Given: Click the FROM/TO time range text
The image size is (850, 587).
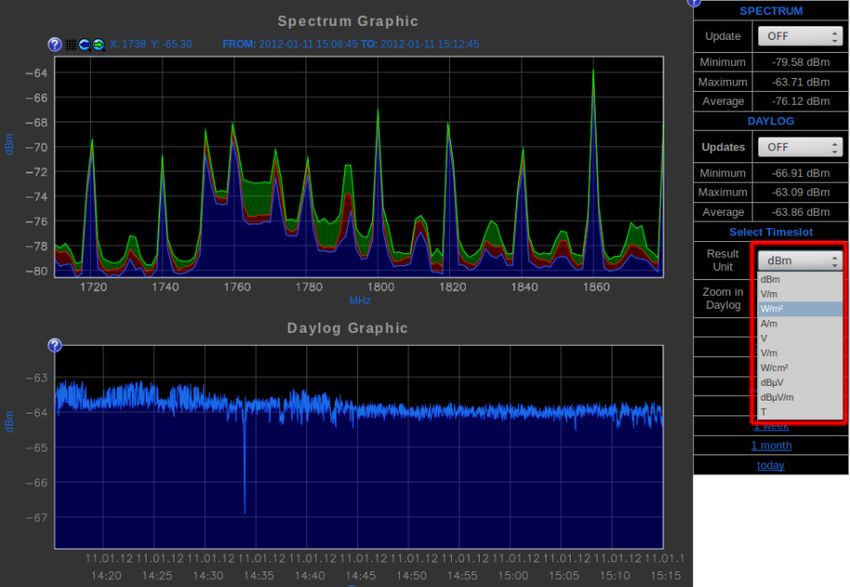Looking at the screenshot, I should [351, 44].
